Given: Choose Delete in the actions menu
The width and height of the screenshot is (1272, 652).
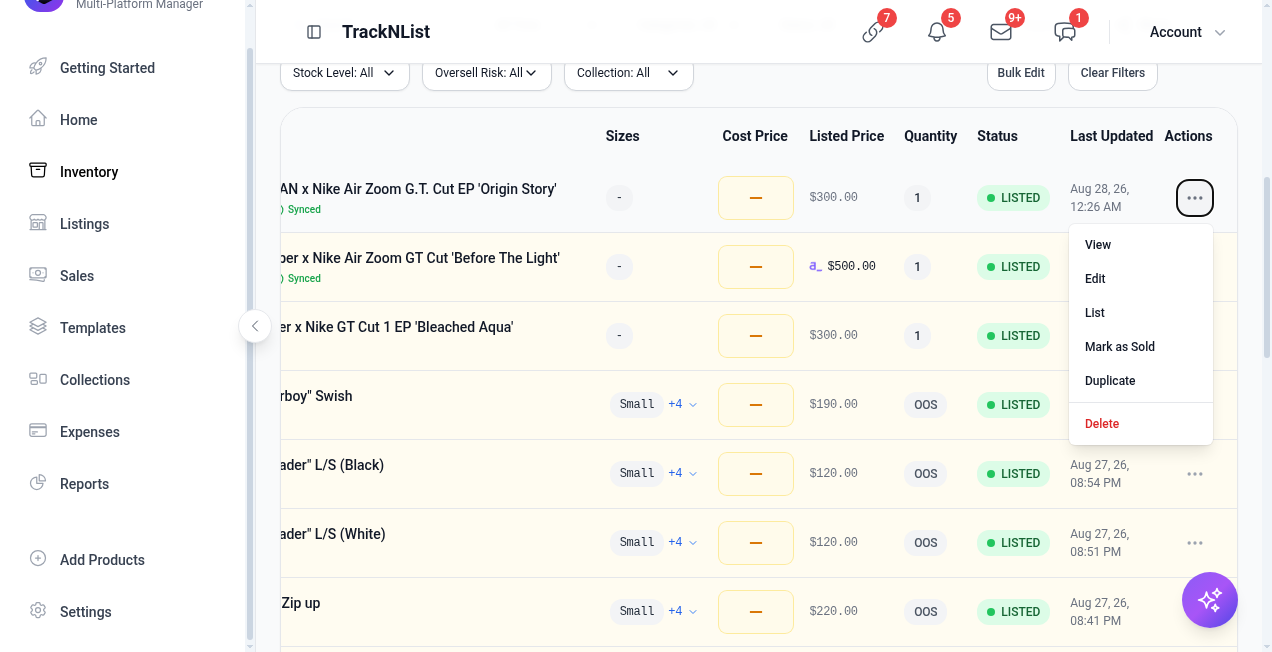Looking at the screenshot, I should 1140,424.
